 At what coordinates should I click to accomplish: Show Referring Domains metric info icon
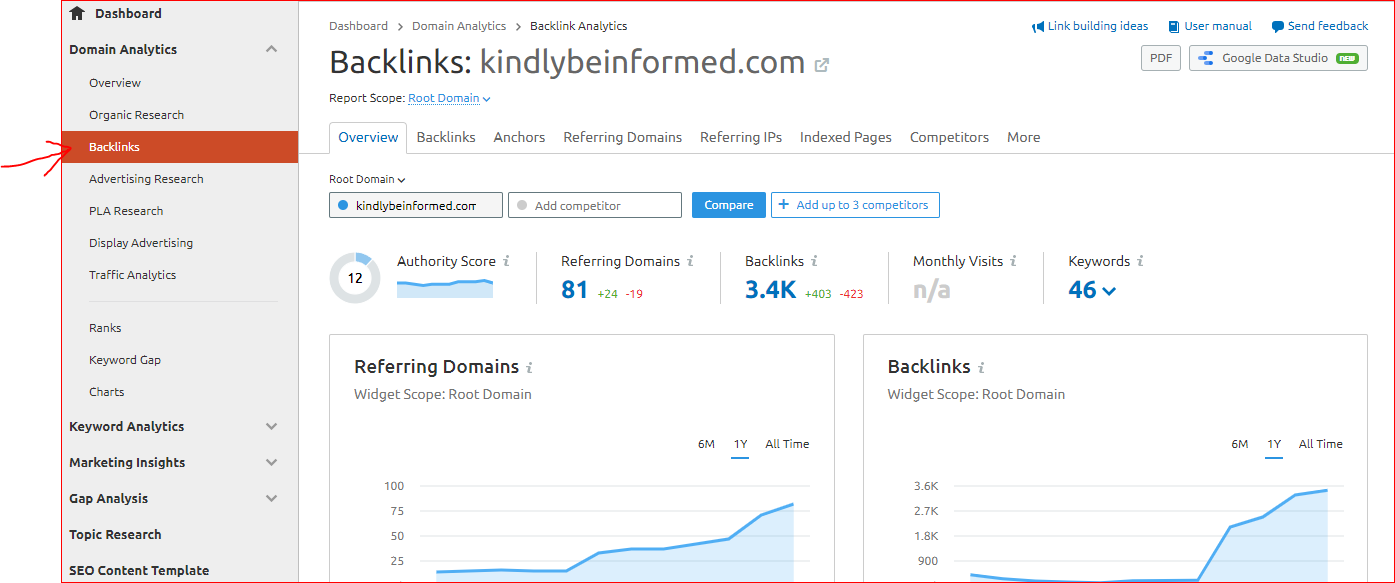[x=690, y=261]
